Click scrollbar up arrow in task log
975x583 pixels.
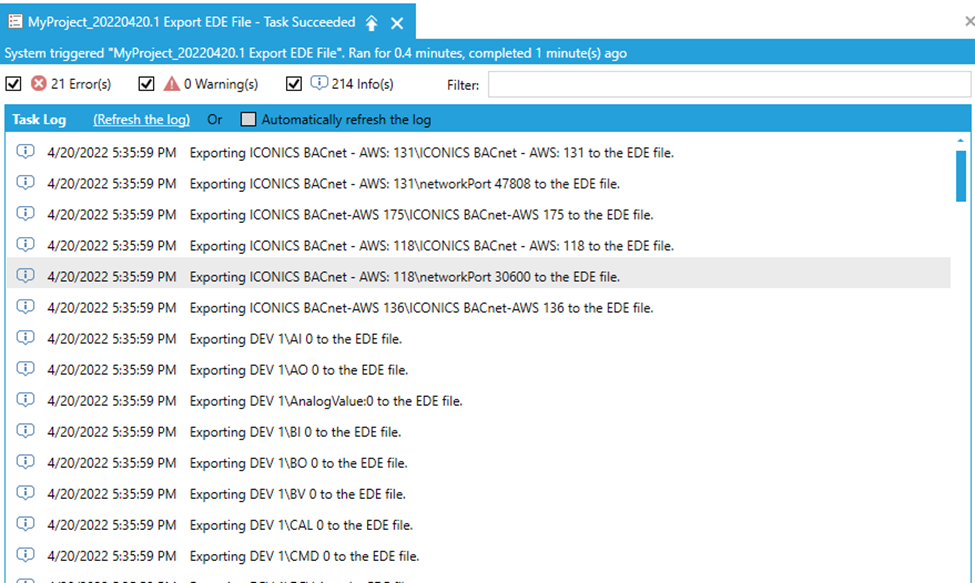pyautogui.click(x=961, y=141)
